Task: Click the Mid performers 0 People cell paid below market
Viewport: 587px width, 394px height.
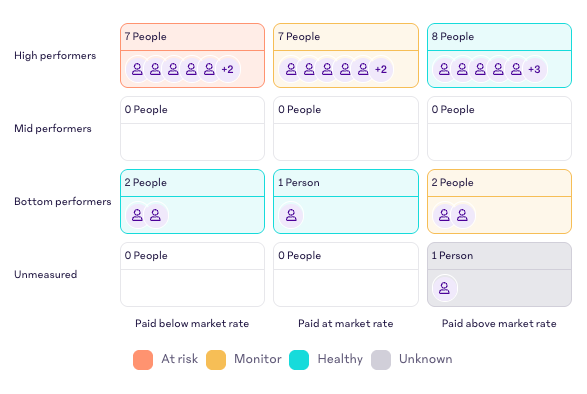Action: (192, 128)
